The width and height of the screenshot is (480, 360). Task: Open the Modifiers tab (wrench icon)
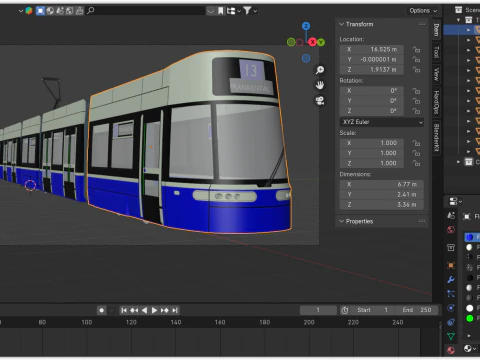[451, 279]
